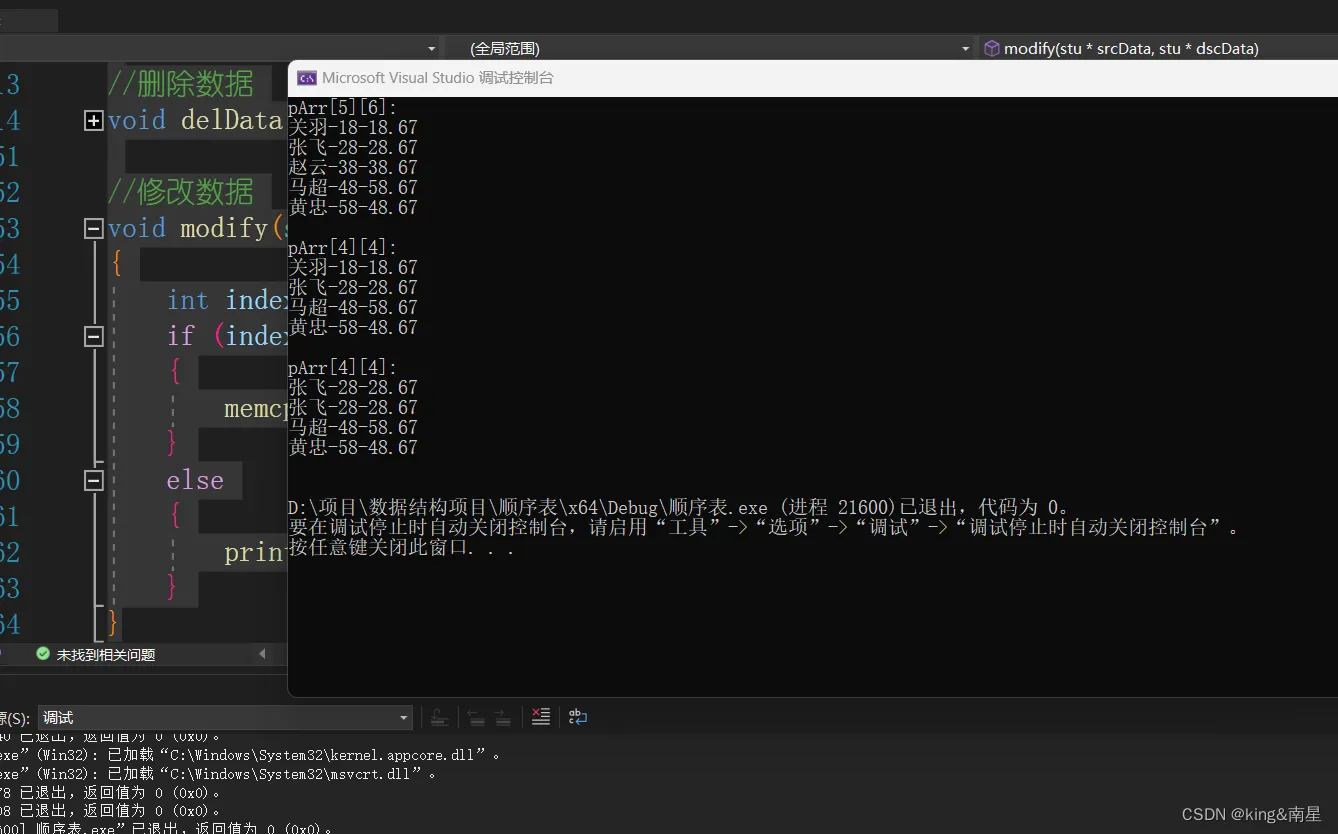Image resolution: width=1338 pixels, height=834 pixels.
Task: Open the leftmost navigation bar dropdown arrow
Action: click(x=432, y=48)
